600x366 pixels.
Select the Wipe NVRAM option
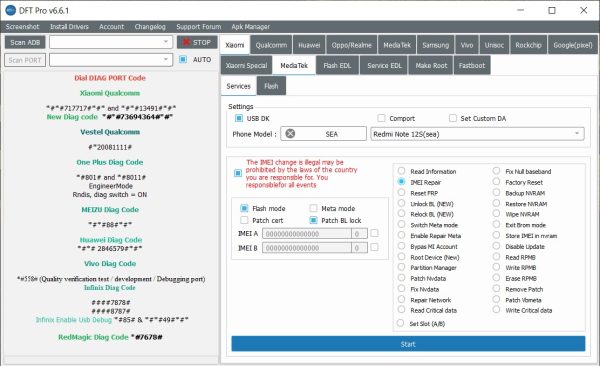pos(496,214)
